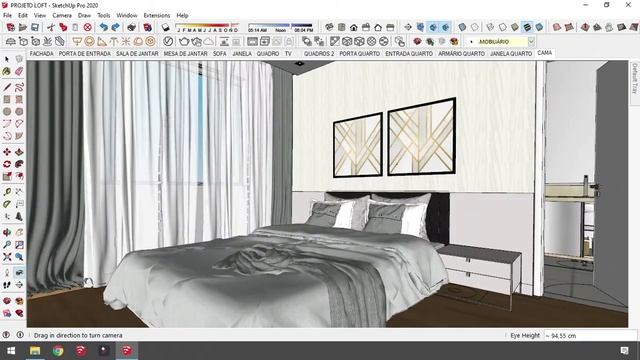640x360 pixels.
Task: Open the V-Ray Asset Editor
Action: click(168, 41)
